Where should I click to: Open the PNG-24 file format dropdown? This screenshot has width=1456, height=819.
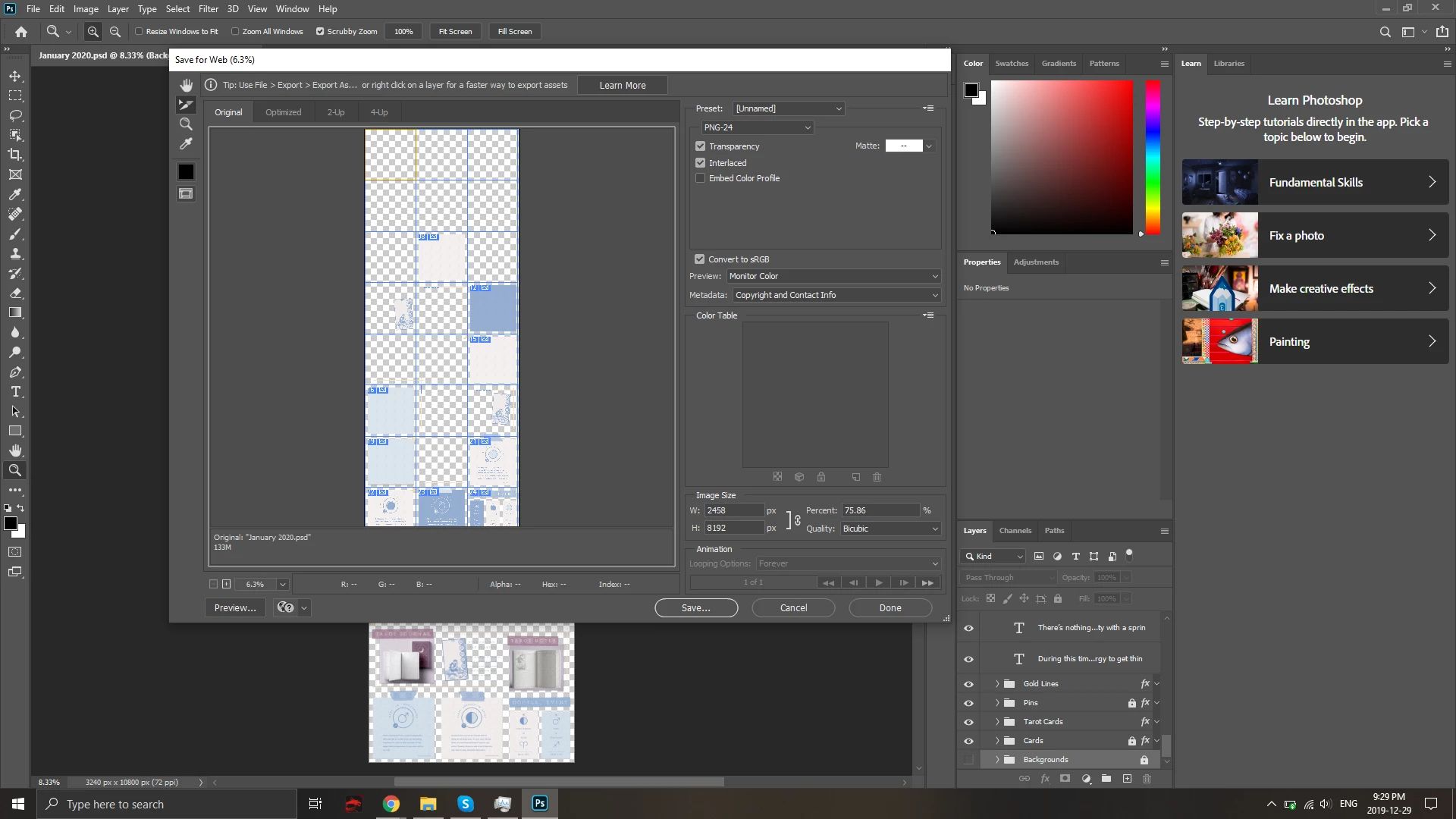[x=756, y=127]
